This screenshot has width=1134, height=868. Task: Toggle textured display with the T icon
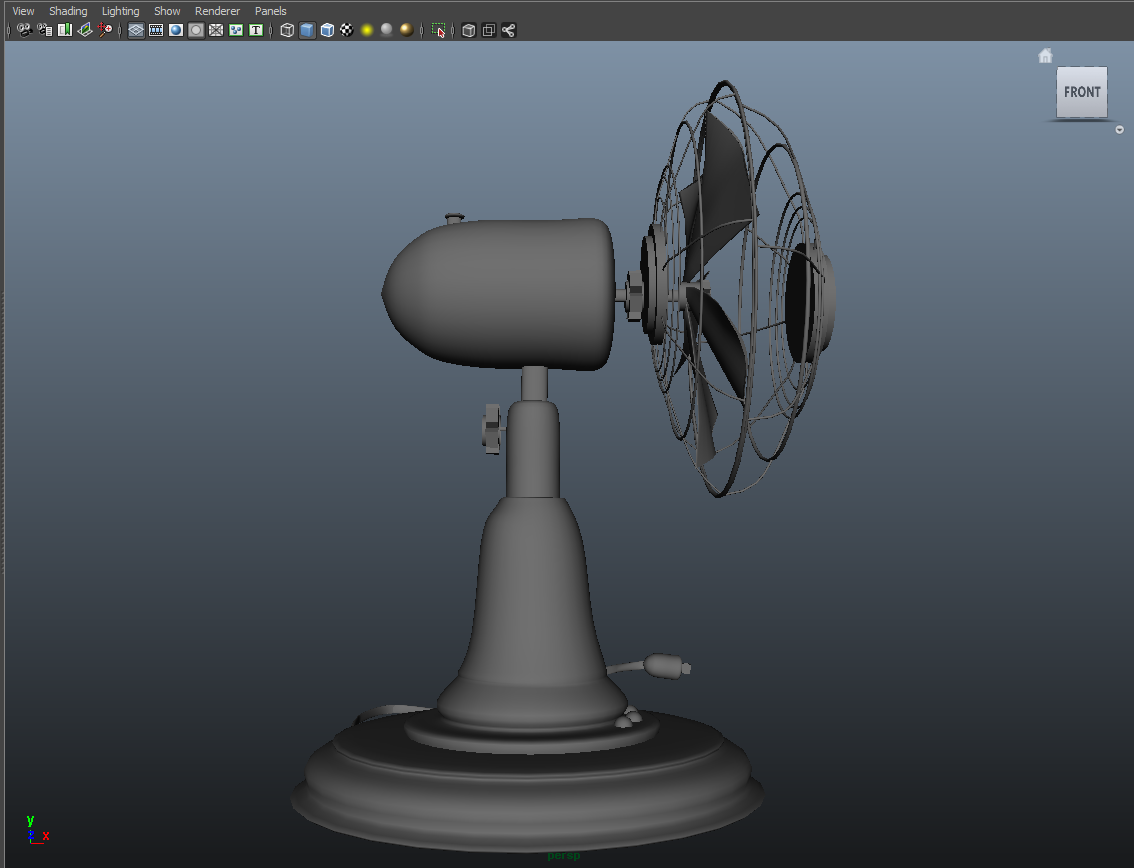click(256, 30)
